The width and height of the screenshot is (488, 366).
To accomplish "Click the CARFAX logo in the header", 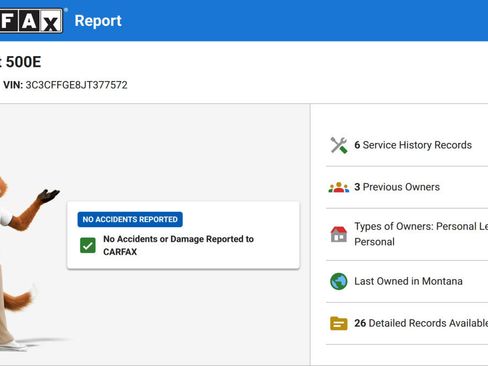I will (x=31, y=21).
